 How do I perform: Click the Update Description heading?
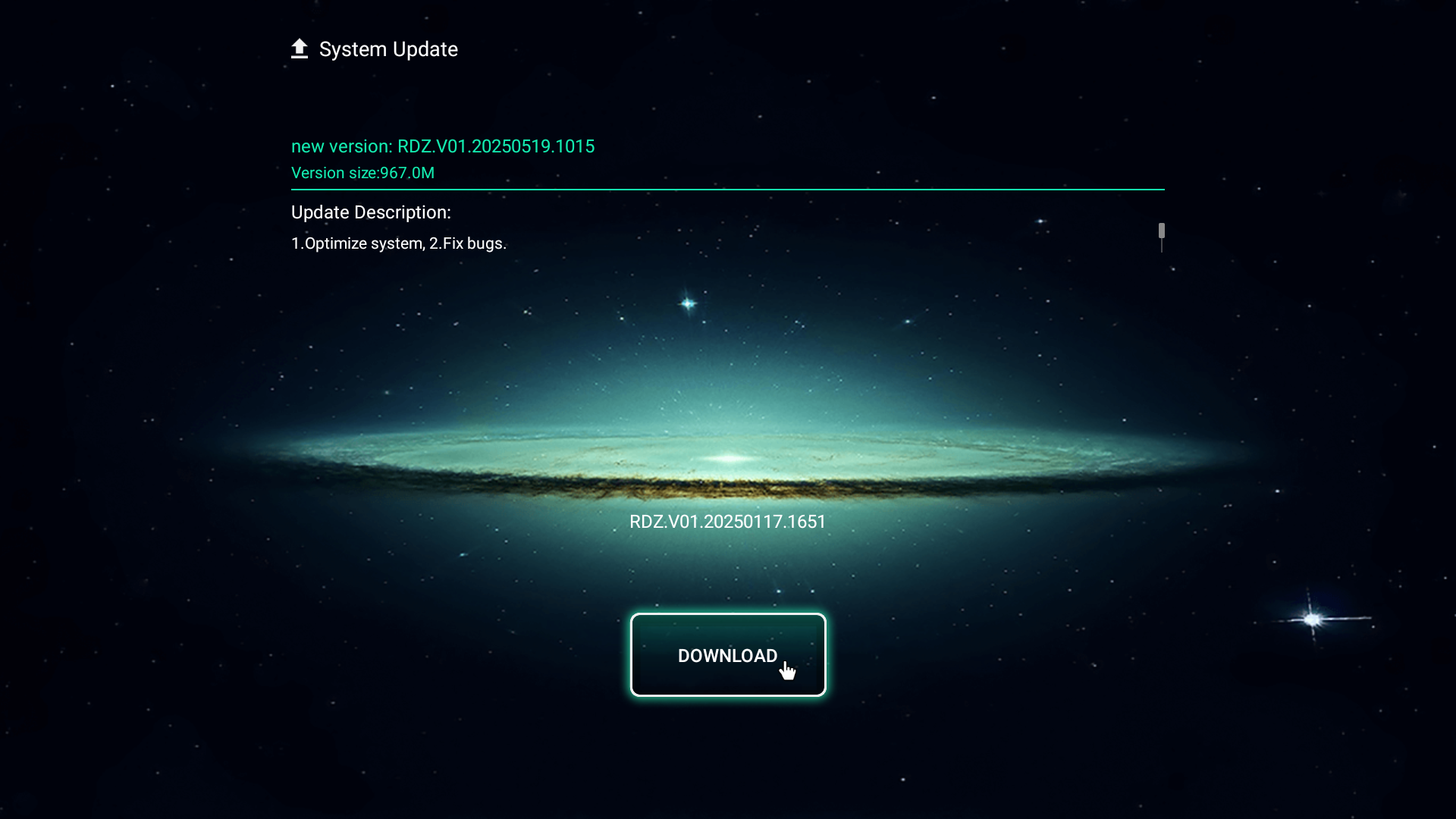click(x=371, y=212)
